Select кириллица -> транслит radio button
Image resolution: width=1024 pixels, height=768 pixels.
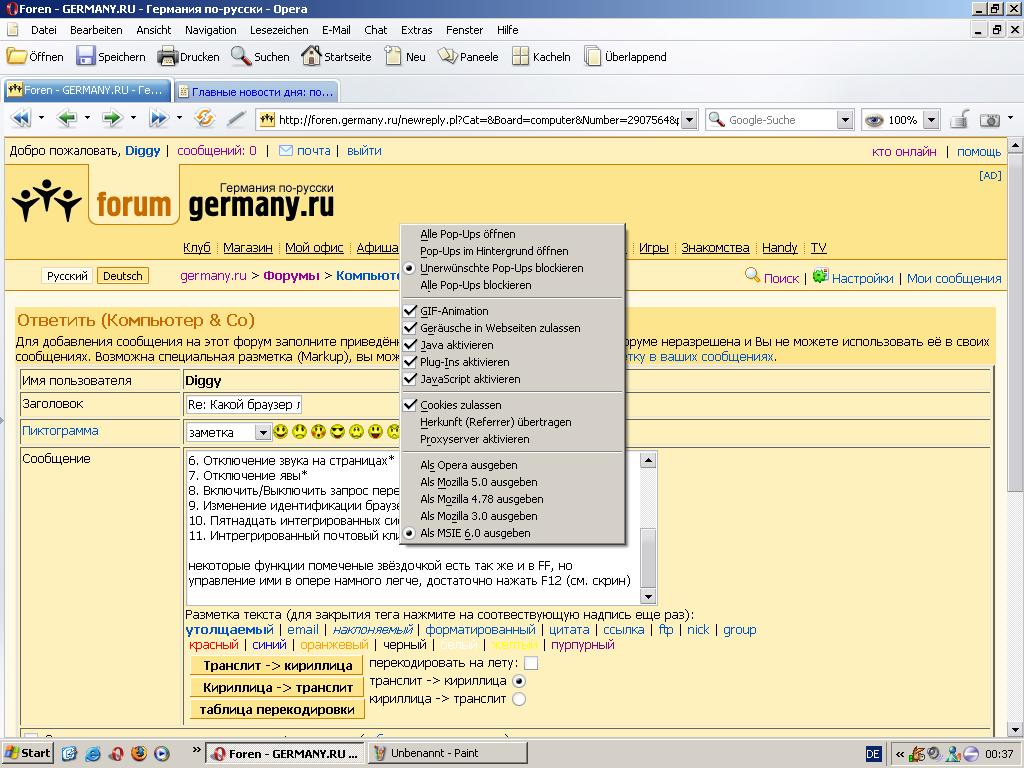tap(519, 699)
